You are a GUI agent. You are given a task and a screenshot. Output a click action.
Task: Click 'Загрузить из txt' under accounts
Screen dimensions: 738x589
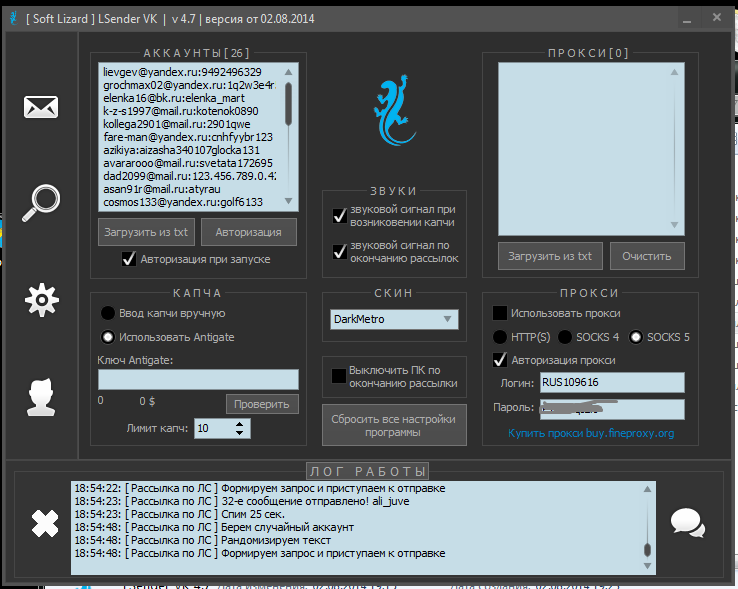[x=146, y=232]
